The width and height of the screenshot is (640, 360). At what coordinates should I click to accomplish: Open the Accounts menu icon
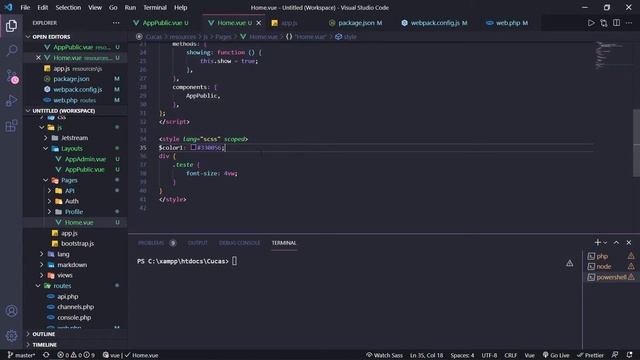11,311
